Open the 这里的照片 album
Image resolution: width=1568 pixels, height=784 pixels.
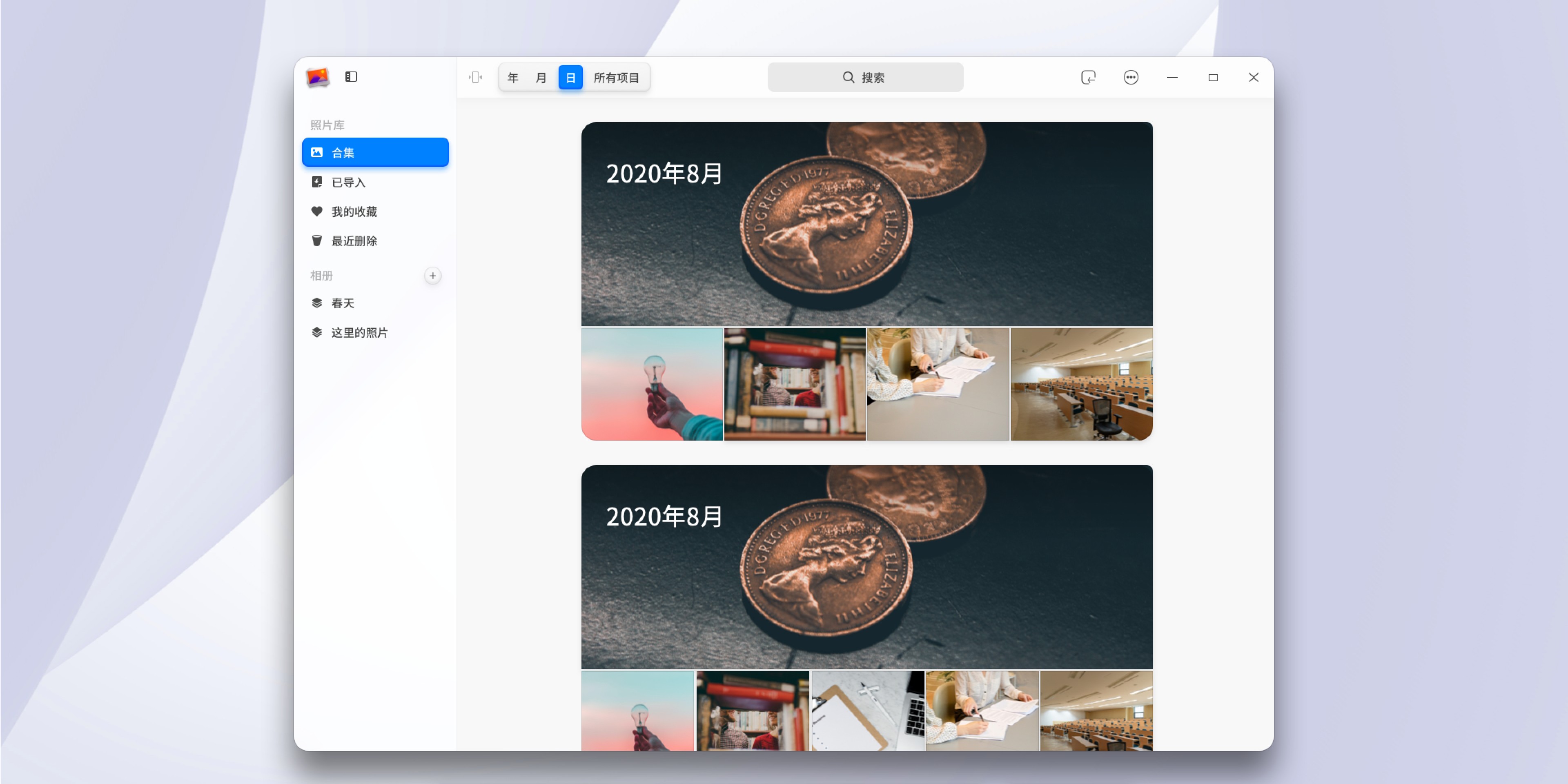click(376, 332)
